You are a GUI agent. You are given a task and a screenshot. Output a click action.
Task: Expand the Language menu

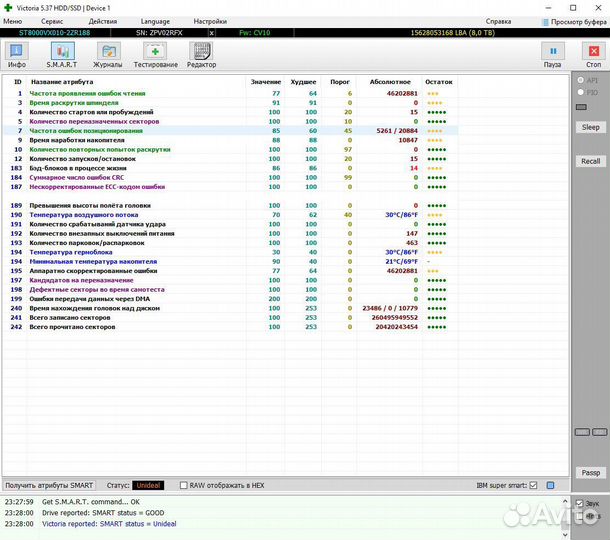(155, 21)
